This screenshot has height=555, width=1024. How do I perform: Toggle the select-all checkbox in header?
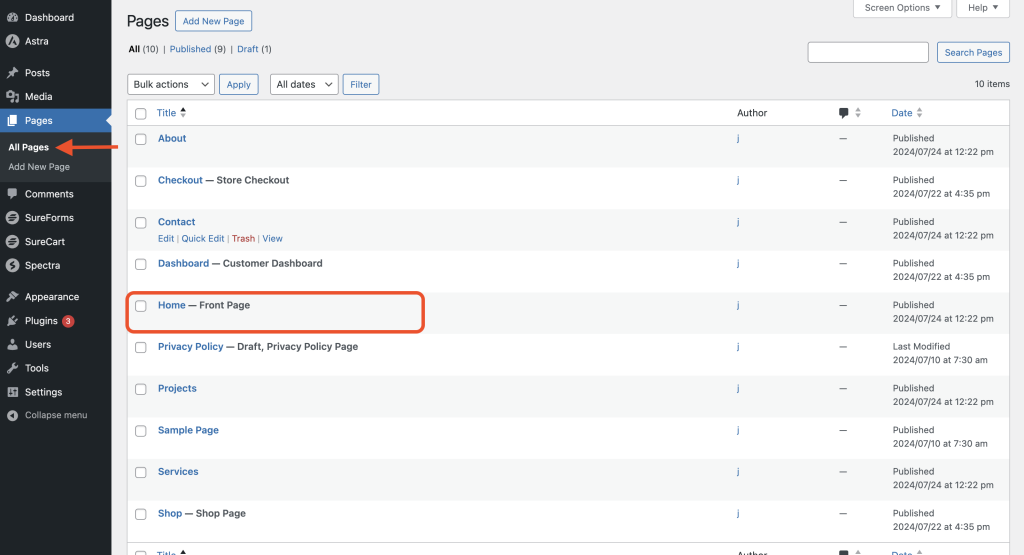click(x=140, y=114)
